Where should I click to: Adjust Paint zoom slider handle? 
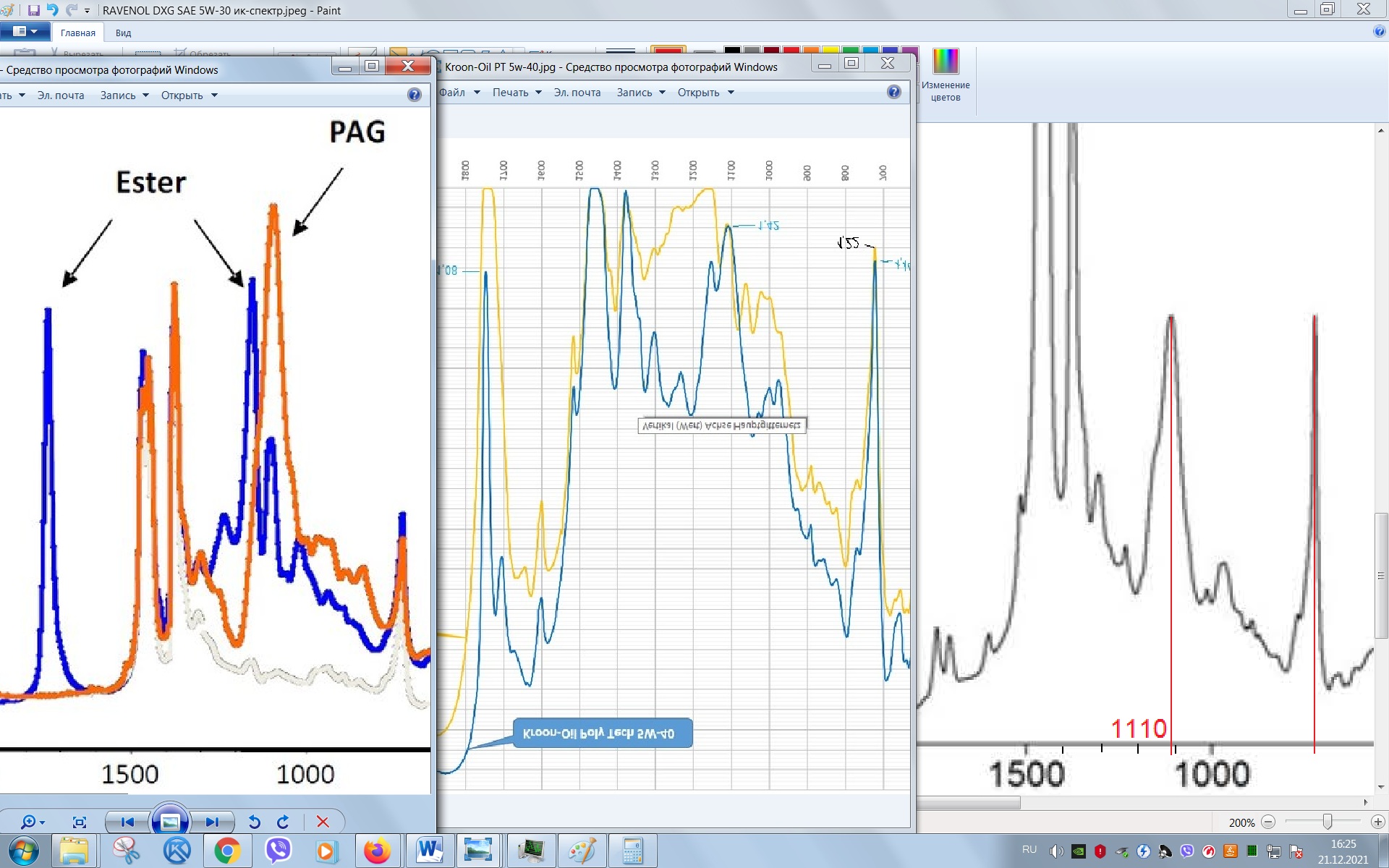click(1328, 822)
